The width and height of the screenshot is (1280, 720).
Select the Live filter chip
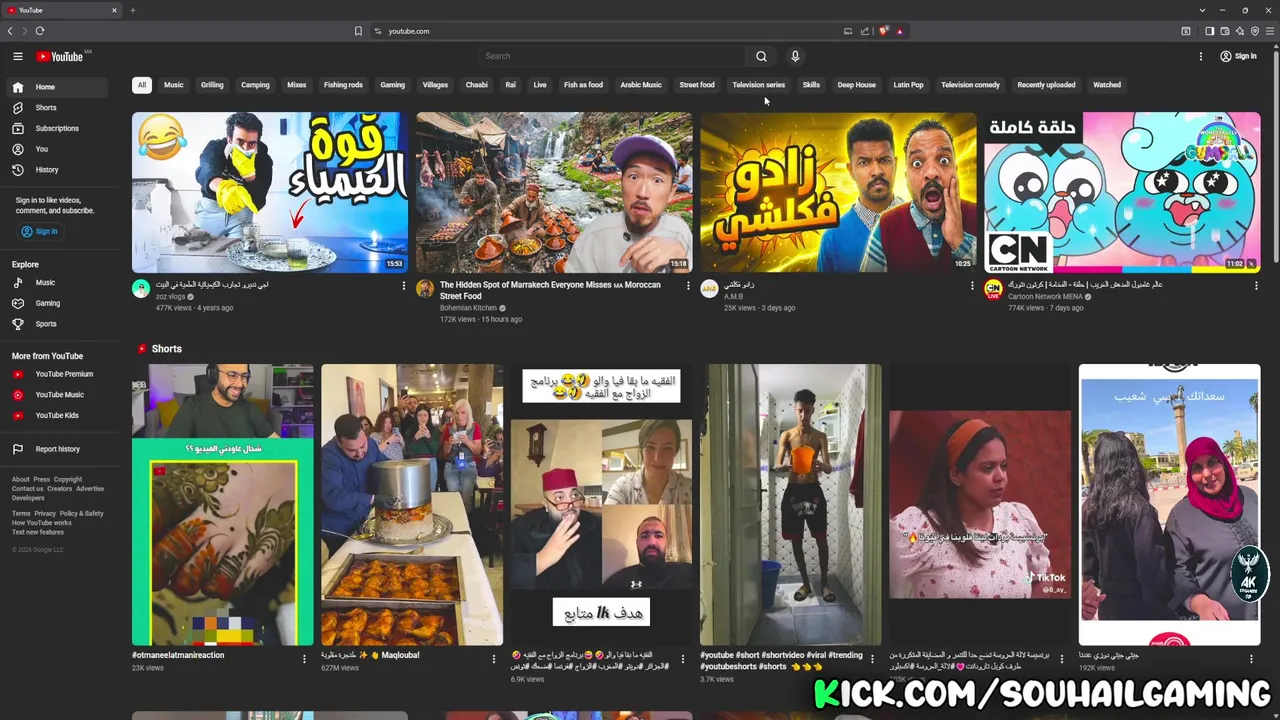tap(540, 85)
